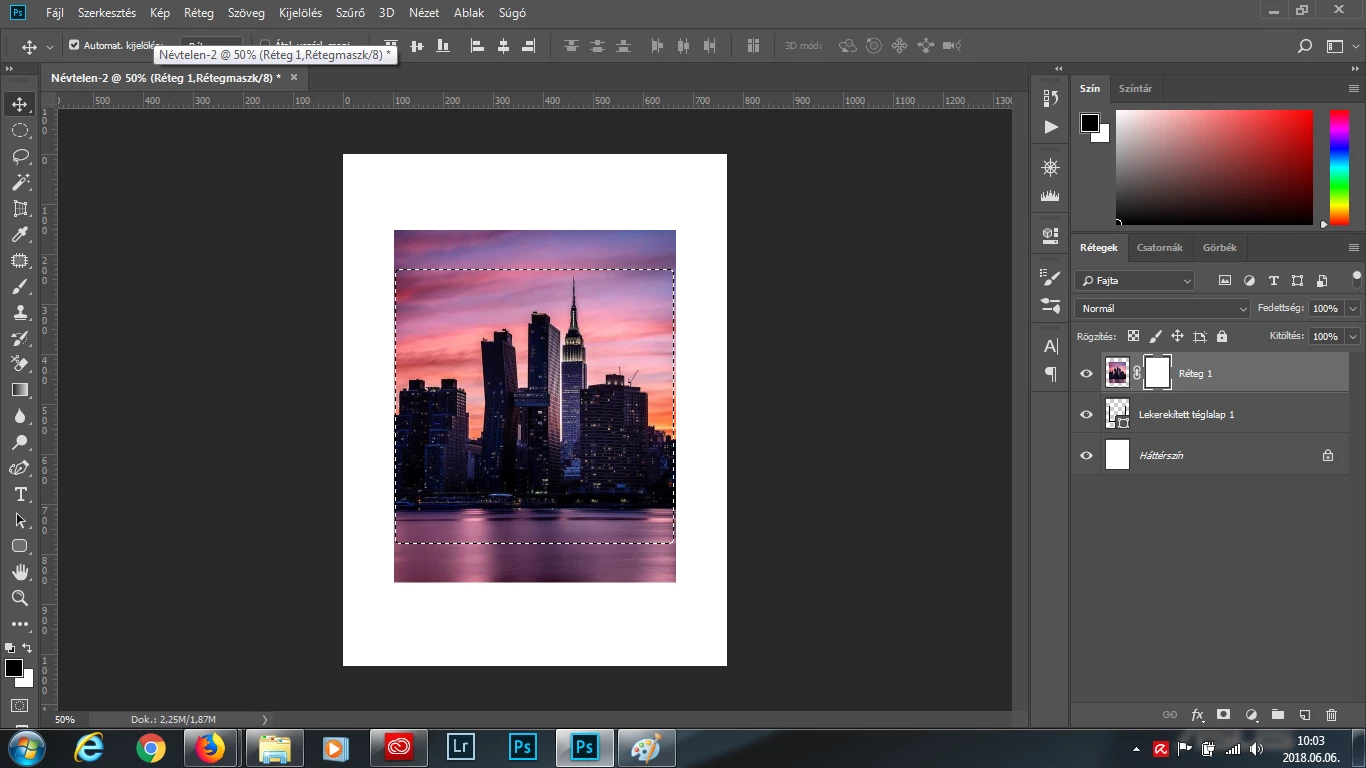Switch to the Görbék tab

1219,248
